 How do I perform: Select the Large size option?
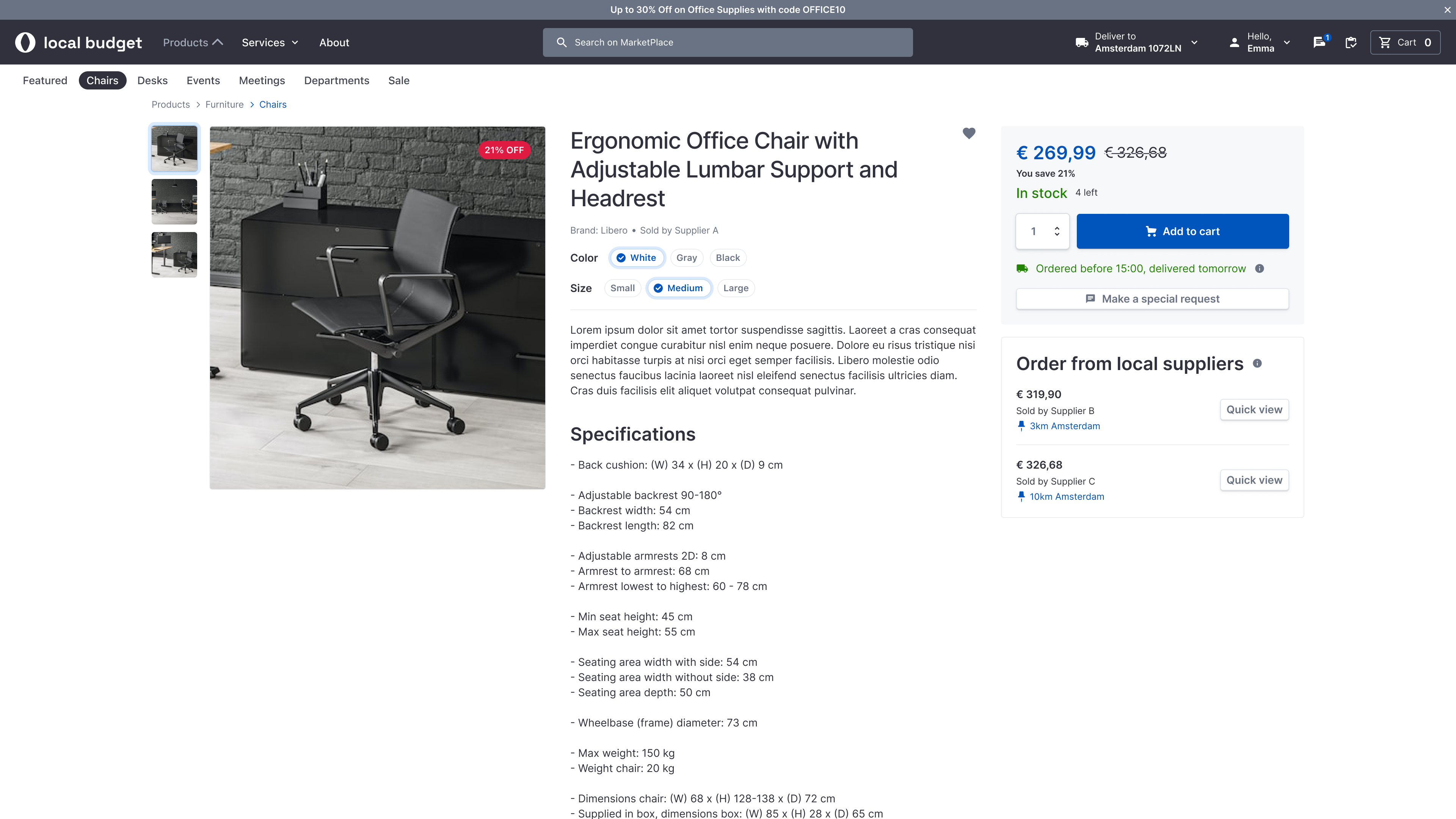(x=735, y=288)
